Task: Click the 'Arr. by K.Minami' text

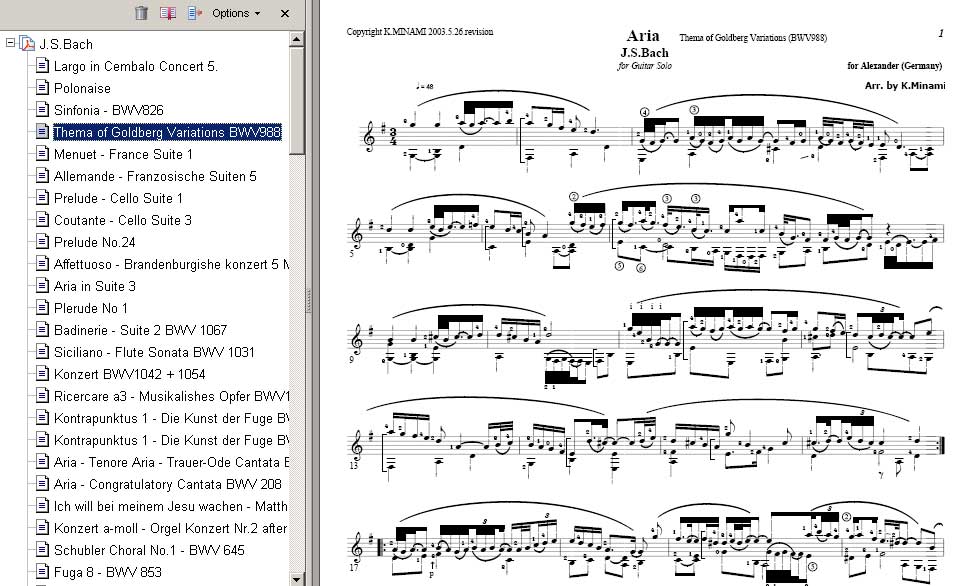Action: [x=905, y=86]
